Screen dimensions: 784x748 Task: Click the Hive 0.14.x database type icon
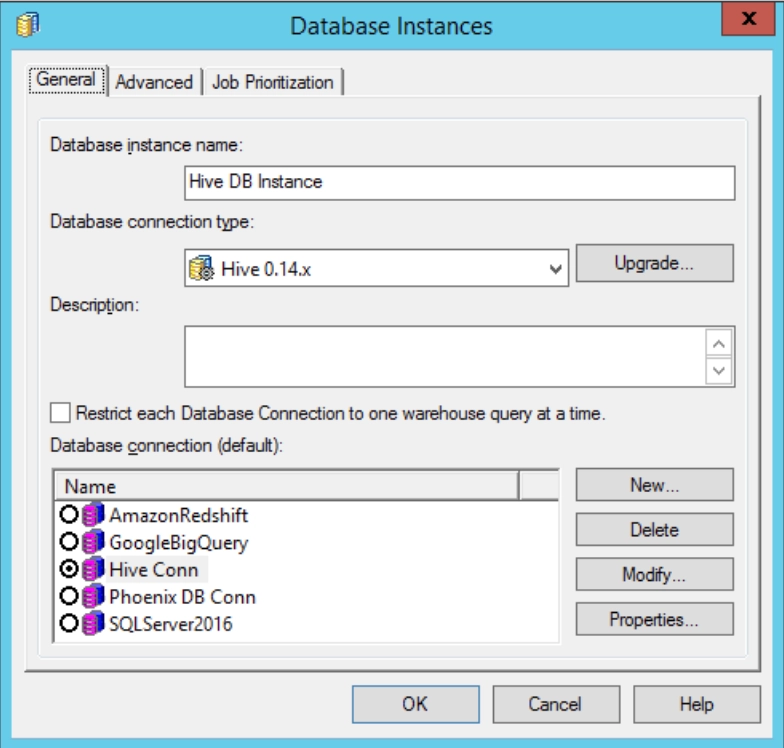coord(202,268)
